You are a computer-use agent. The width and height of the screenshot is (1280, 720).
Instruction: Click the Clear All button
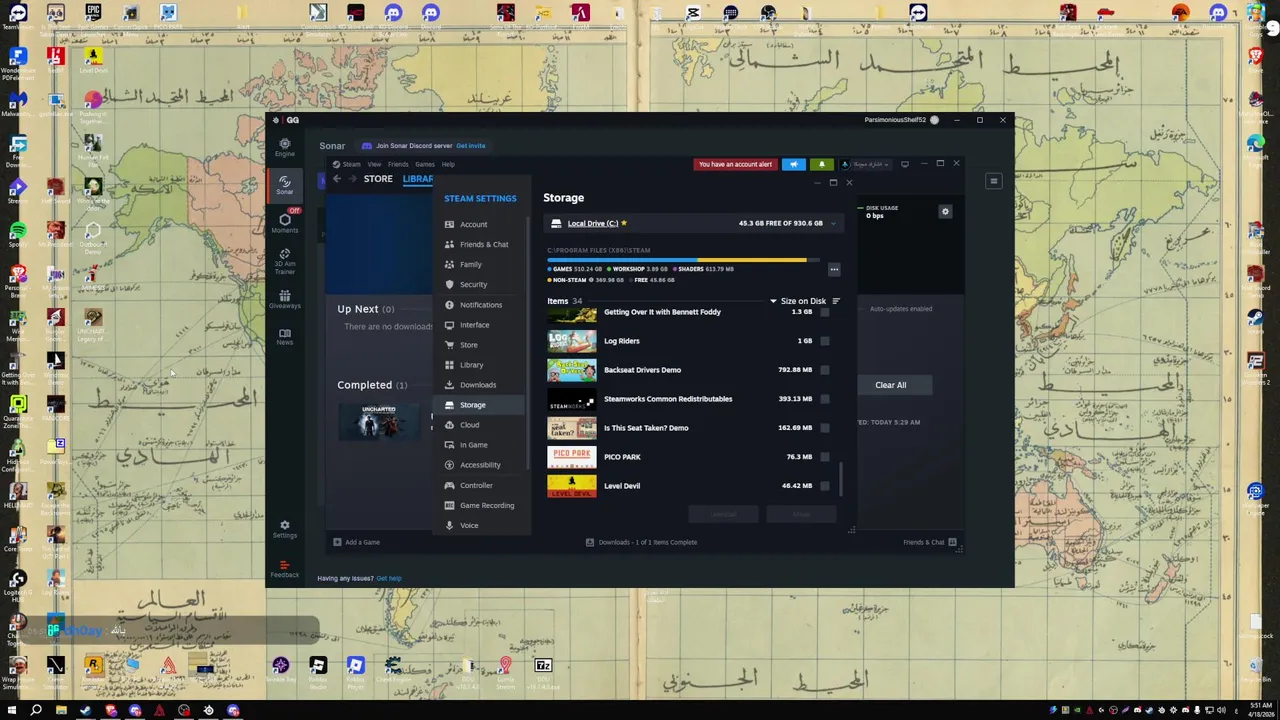[890, 385]
